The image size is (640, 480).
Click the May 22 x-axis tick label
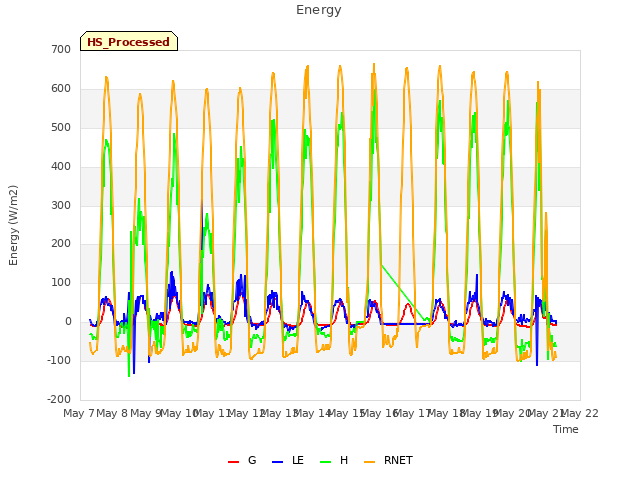pyautogui.click(x=580, y=413)
